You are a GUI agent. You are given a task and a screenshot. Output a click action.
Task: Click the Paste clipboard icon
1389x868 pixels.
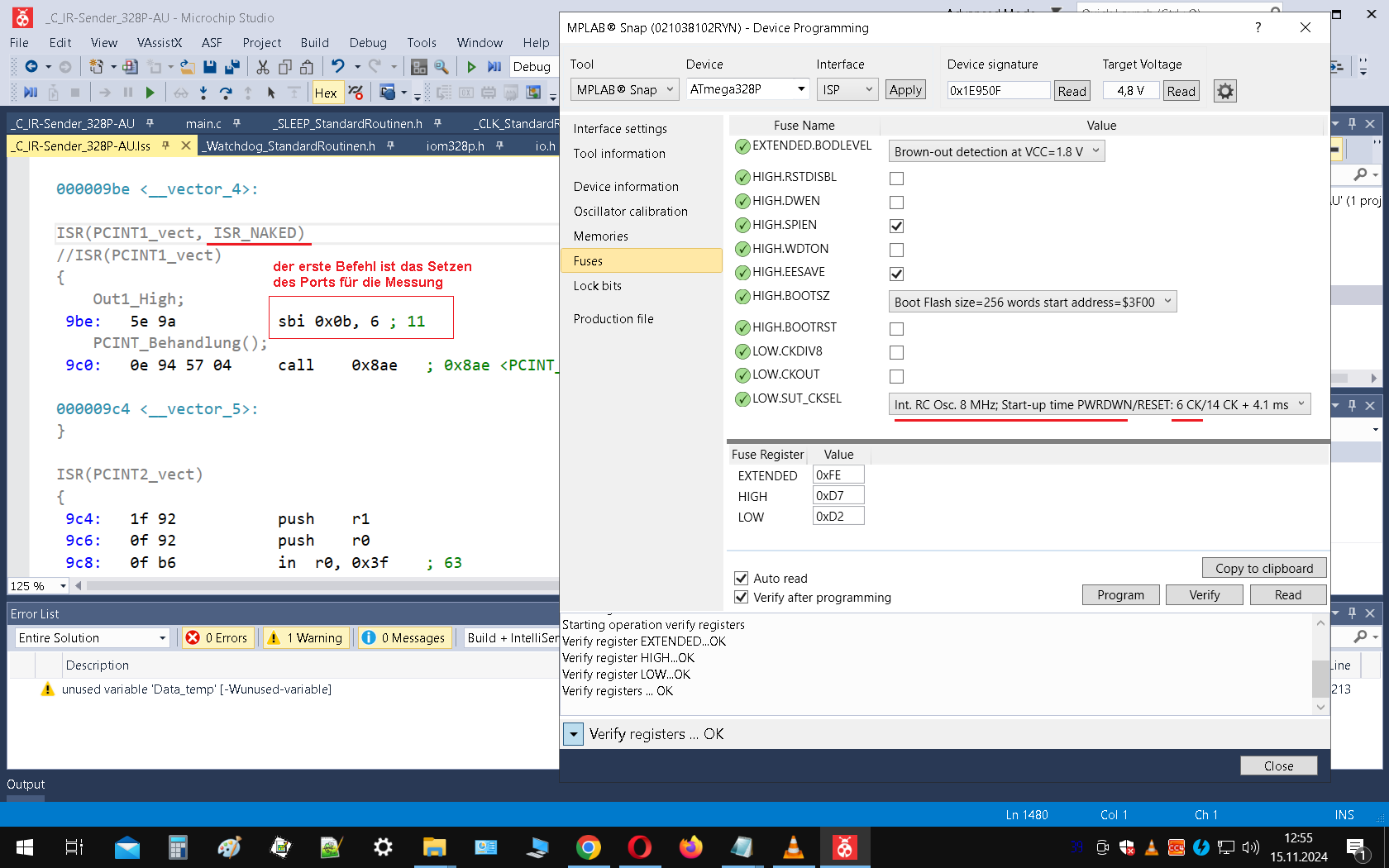tap(308, 67)
